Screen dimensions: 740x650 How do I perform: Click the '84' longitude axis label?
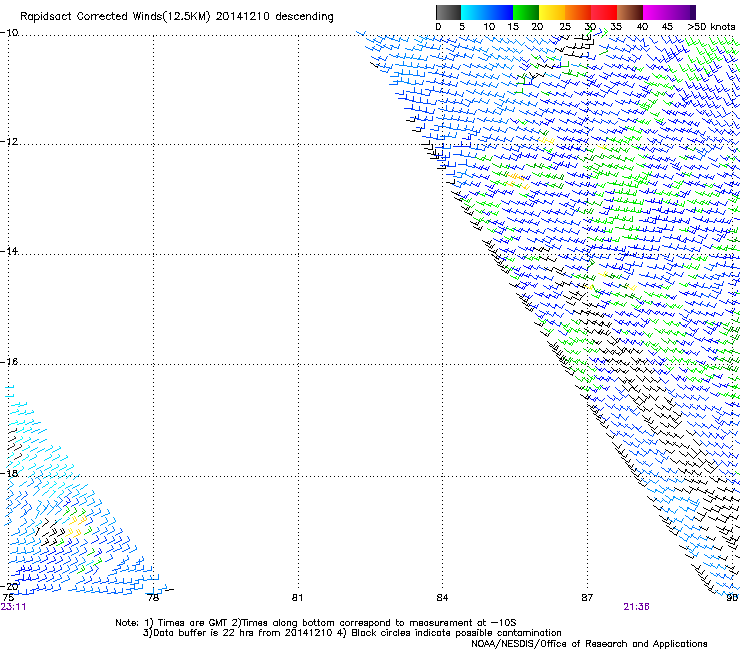pos(442,598)
